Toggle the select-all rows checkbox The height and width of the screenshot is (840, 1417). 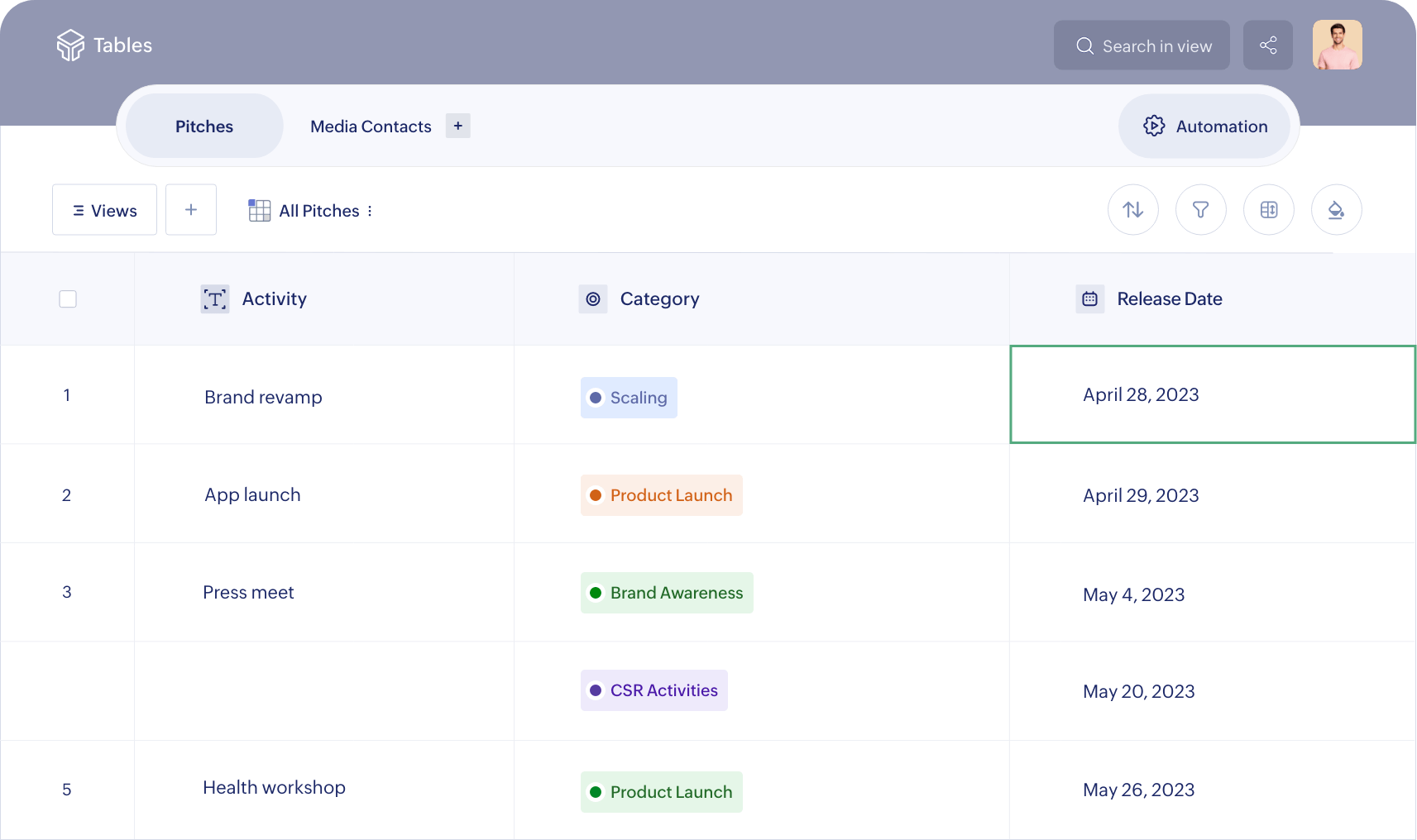pos(68,299)
